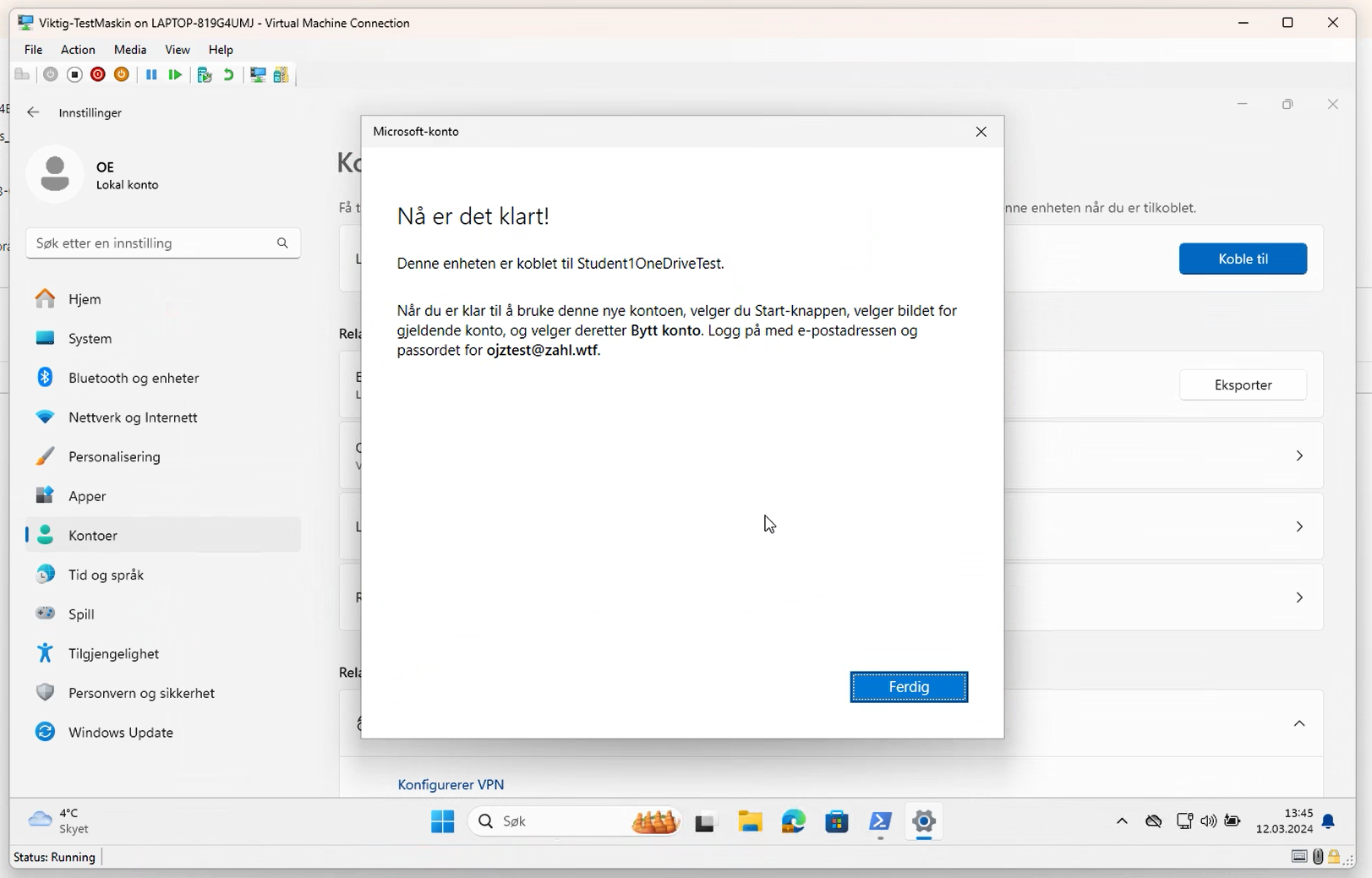Open Tilgjengelighet settings
The height and width of the screenshot is (878, 1372).
click(163, 653)
